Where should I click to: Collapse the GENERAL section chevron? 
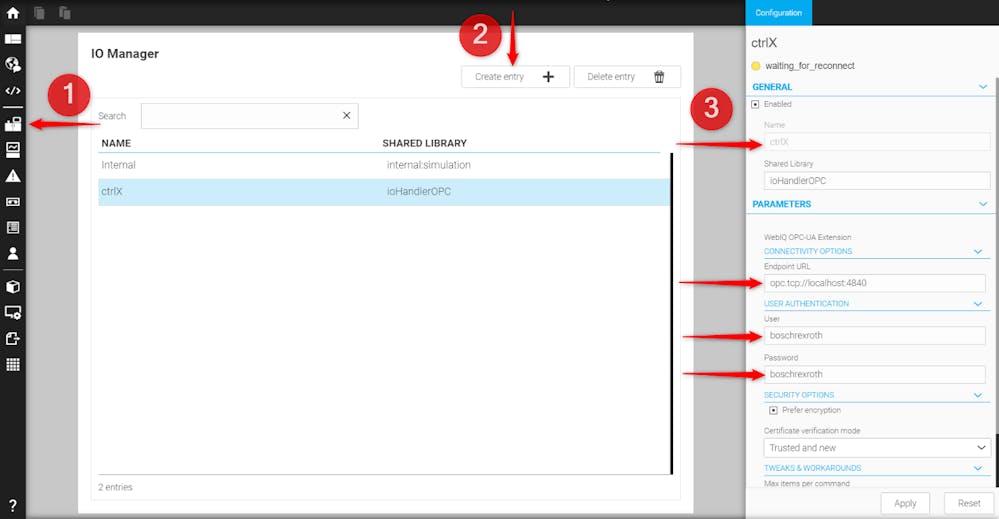point(983,87)
